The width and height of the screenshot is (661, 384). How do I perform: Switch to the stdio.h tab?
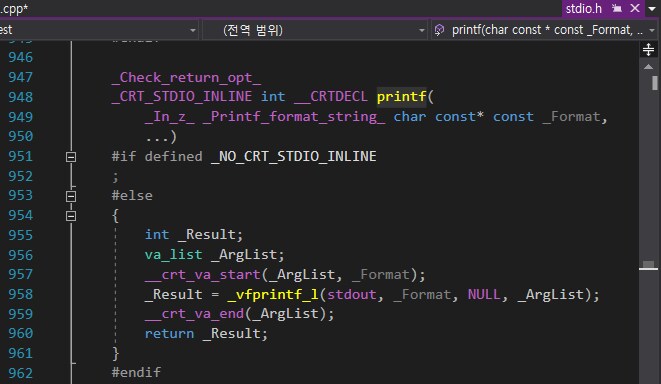coord(583,8)
